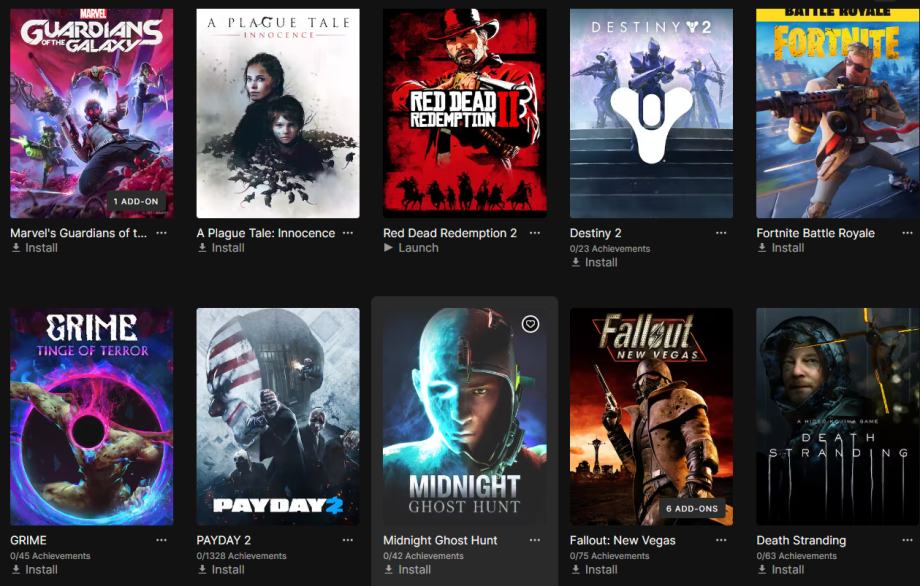
Task: Open more options for Fortnite Battle Royale
Action: (908, 233)
